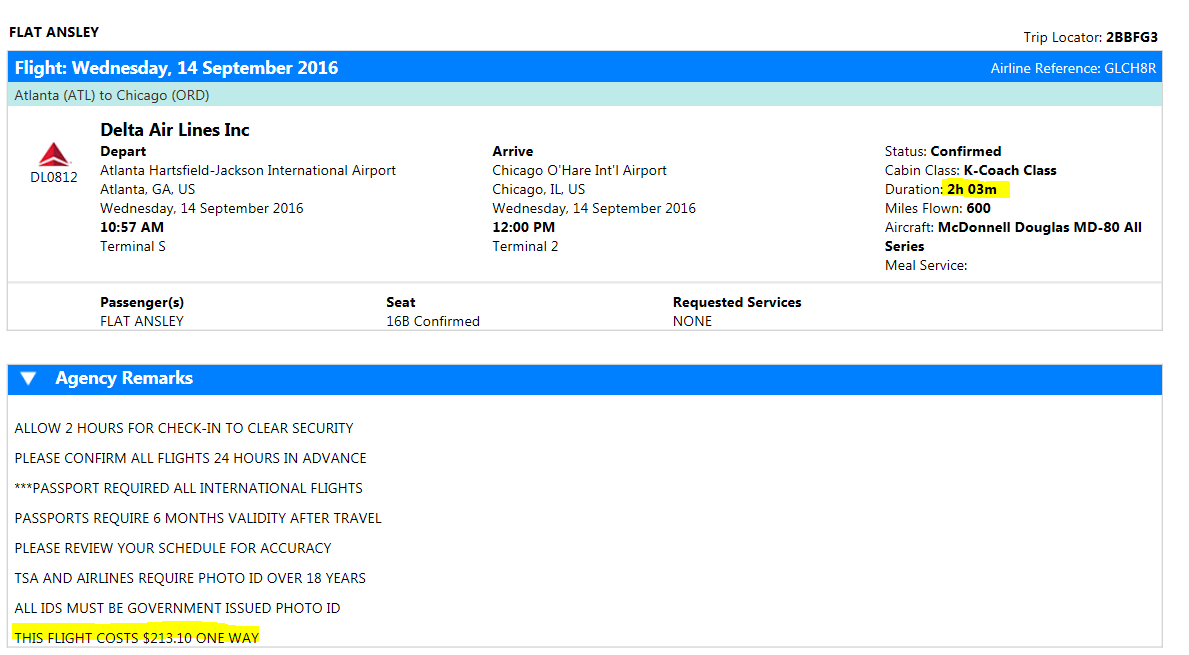
Task: Click Atlanta Hartsfield-Jackson International Airport text
Action: [248, 171]
